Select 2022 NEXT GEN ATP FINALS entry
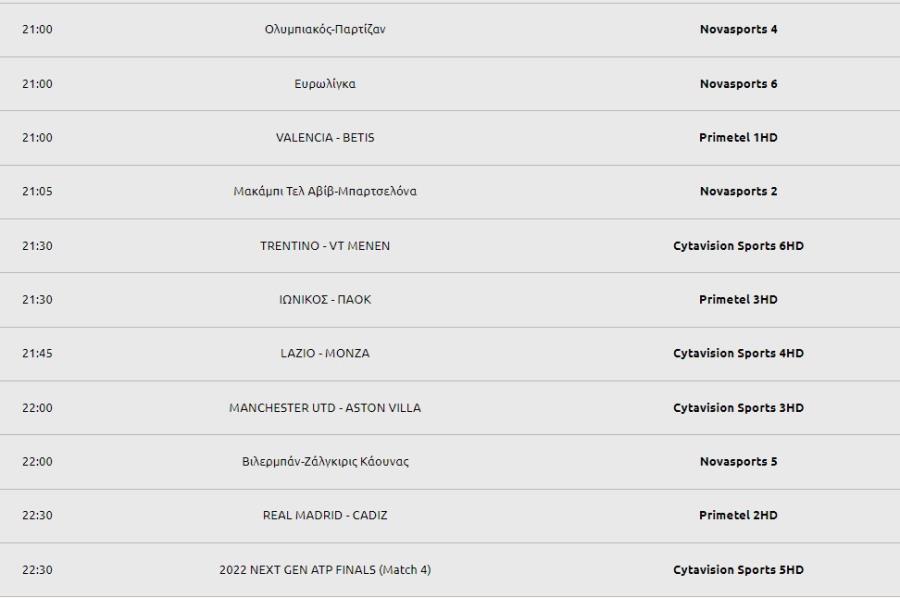900x598 pixels. pyautogui.click(x=325, y=570)
